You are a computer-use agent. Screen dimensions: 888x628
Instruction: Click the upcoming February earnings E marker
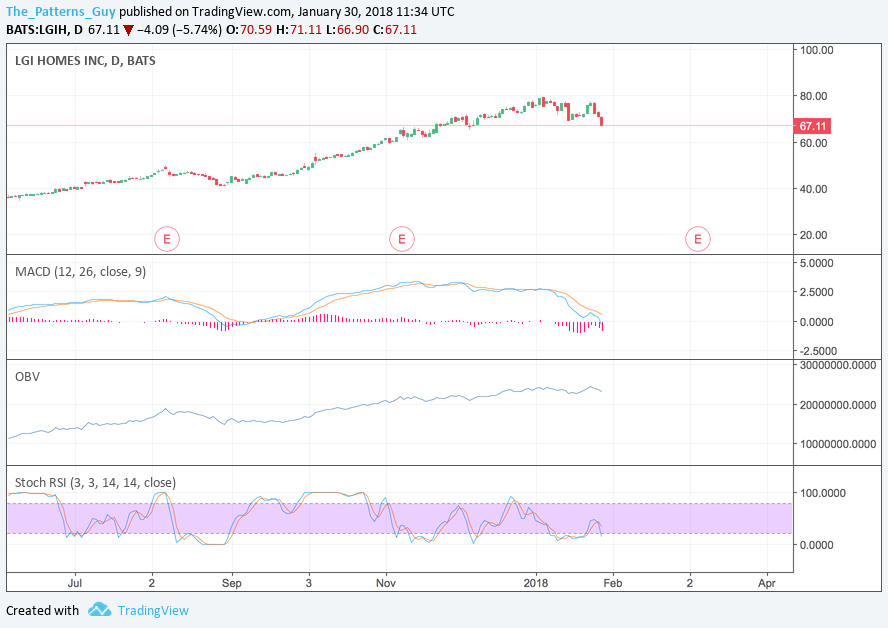[x=697, y=239]
